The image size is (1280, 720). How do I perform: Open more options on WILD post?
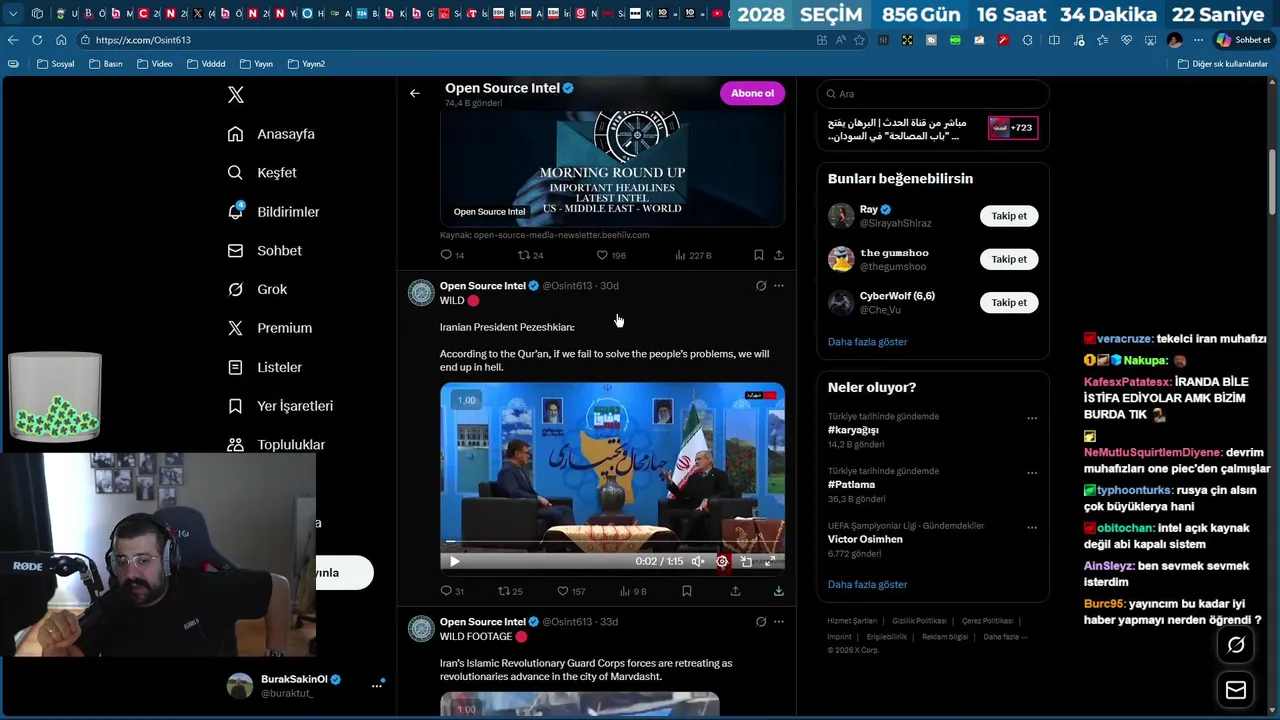(x=779, y=286)
